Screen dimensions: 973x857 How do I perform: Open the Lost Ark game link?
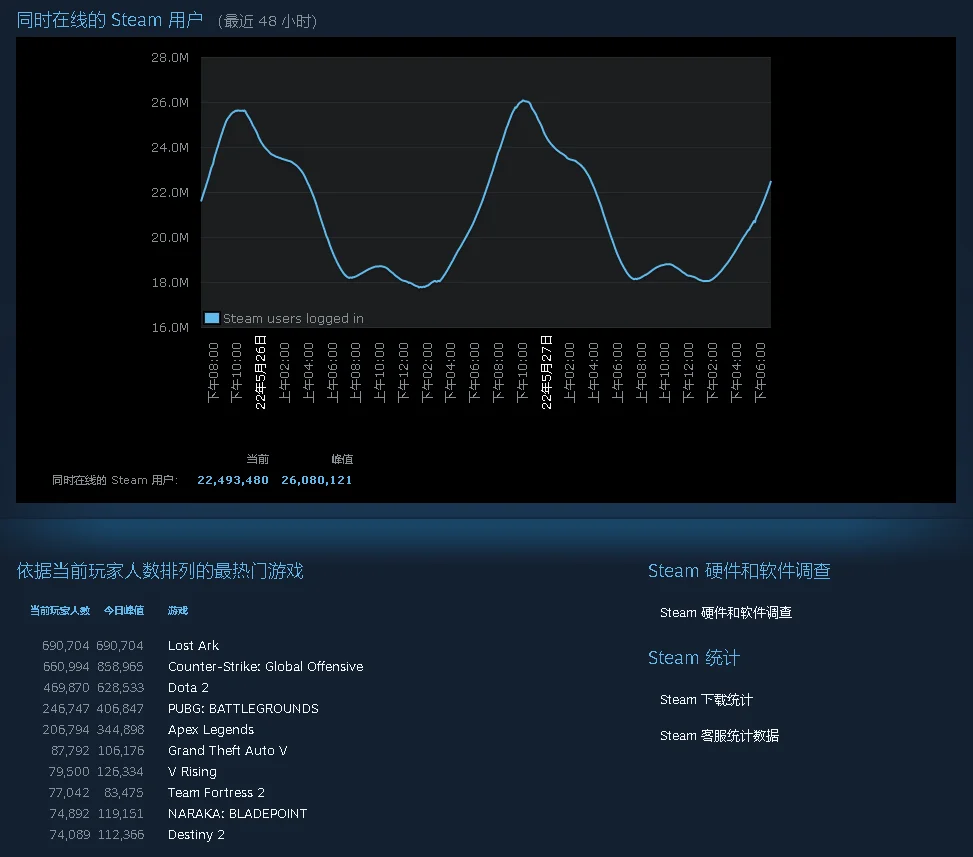pyautogui.click(x=193, y=645)
